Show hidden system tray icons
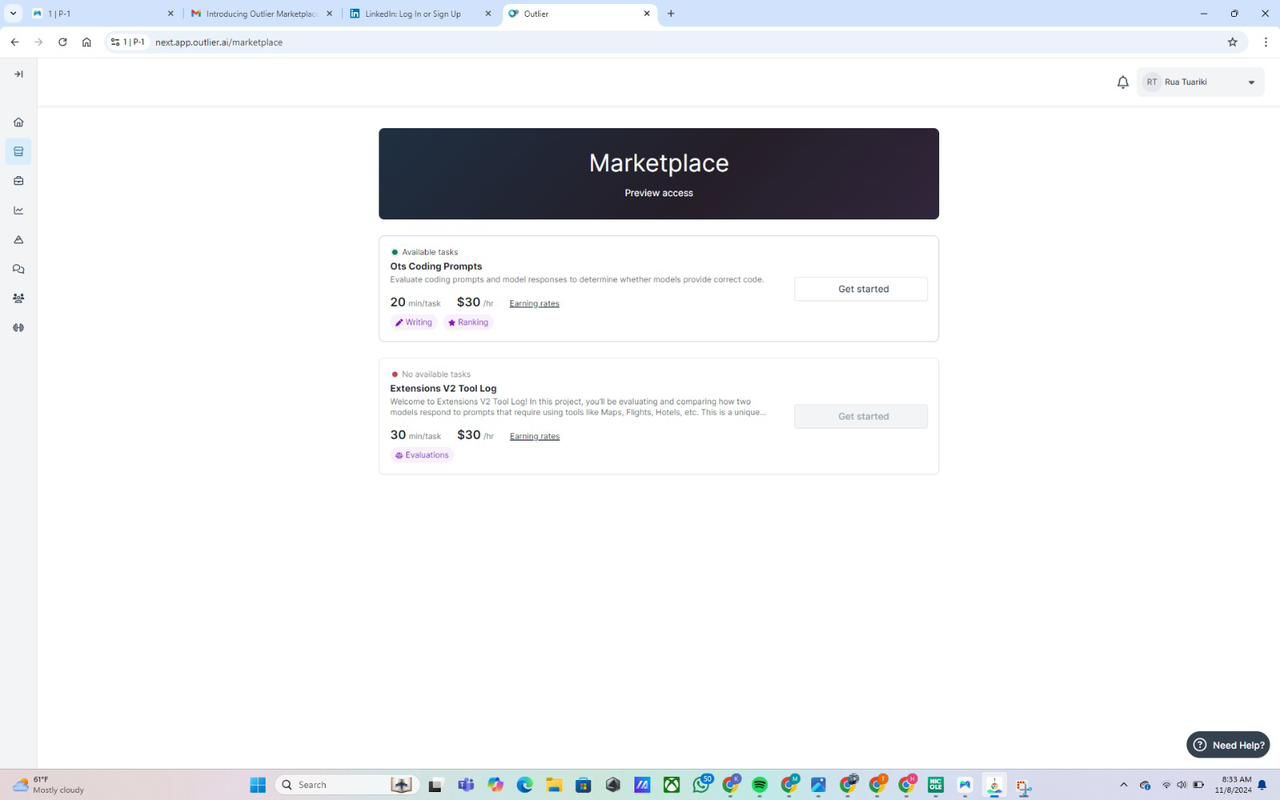The image size is (1280, 800). pyautogui.click(x=1123, y=785)
